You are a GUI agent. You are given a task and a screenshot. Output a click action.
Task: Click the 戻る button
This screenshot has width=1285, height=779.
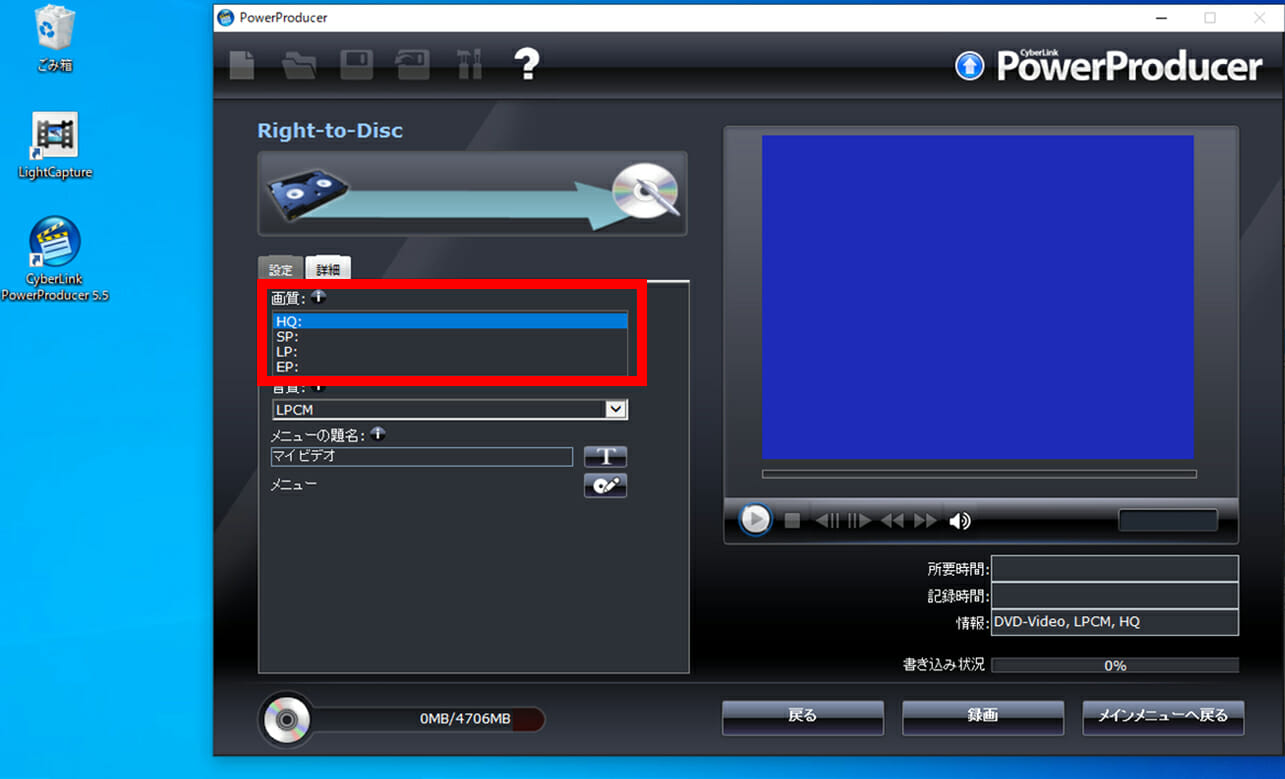pos(803,717)
